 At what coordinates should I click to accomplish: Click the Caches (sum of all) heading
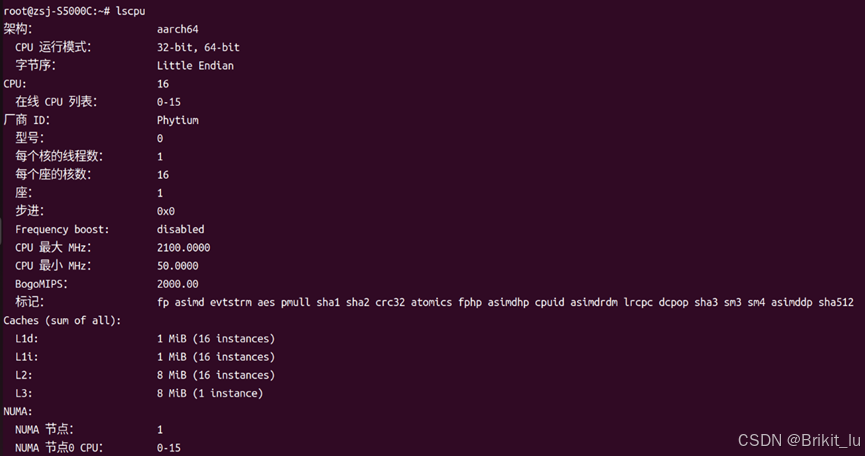click(62, 320)
